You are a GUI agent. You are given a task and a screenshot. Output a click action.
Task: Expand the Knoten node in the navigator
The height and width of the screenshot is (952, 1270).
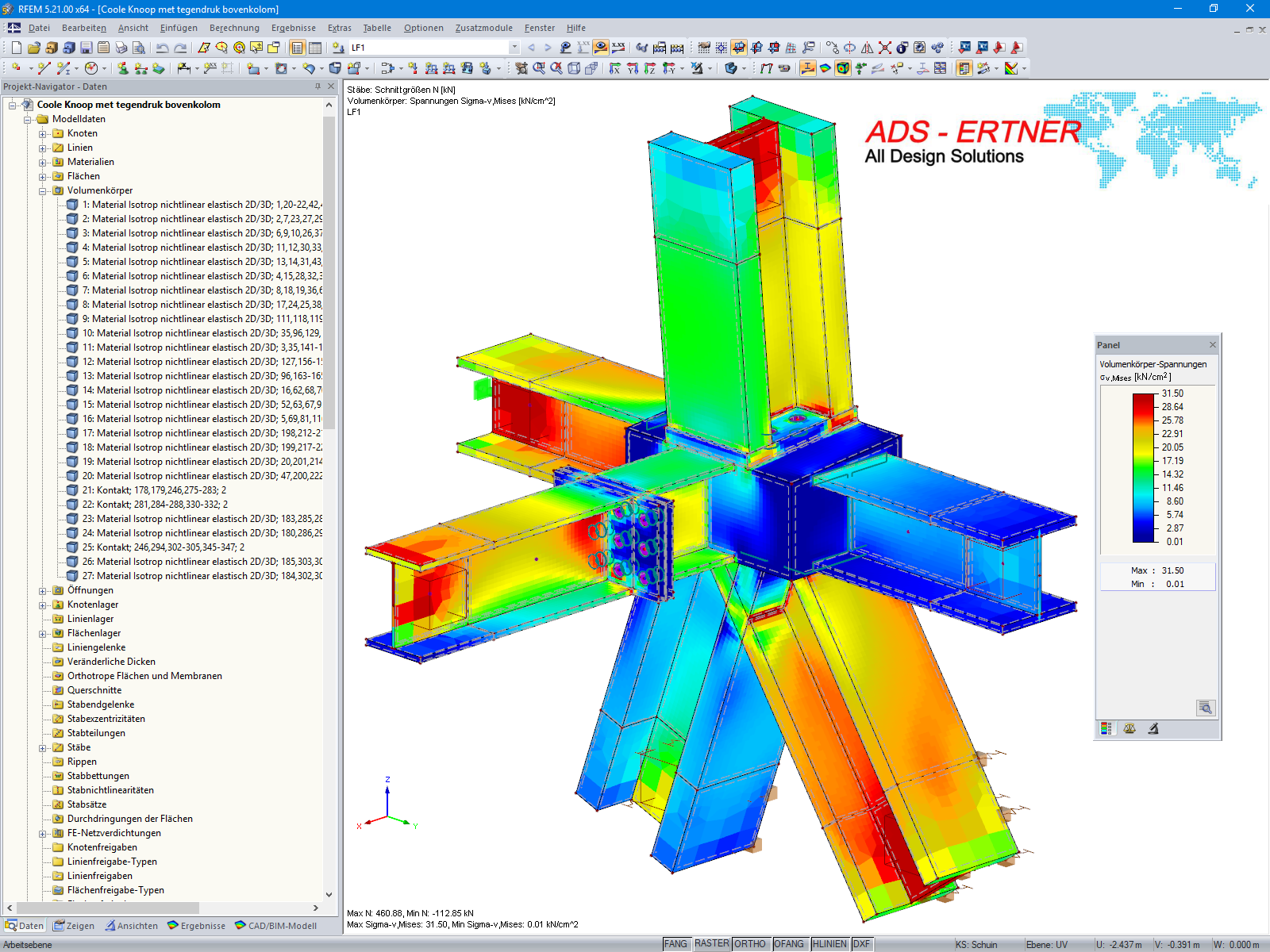(x=44, y=133)
